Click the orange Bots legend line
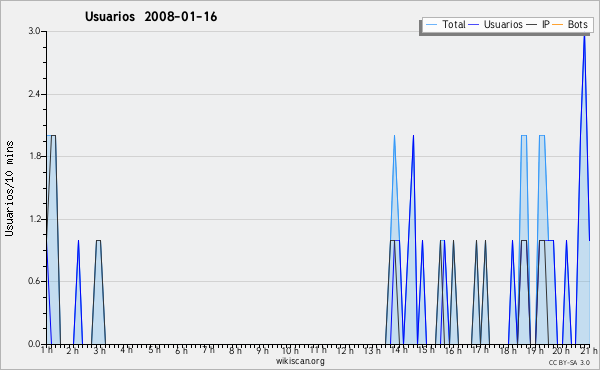The image size is (600, 370). click(x=558, y=25)
